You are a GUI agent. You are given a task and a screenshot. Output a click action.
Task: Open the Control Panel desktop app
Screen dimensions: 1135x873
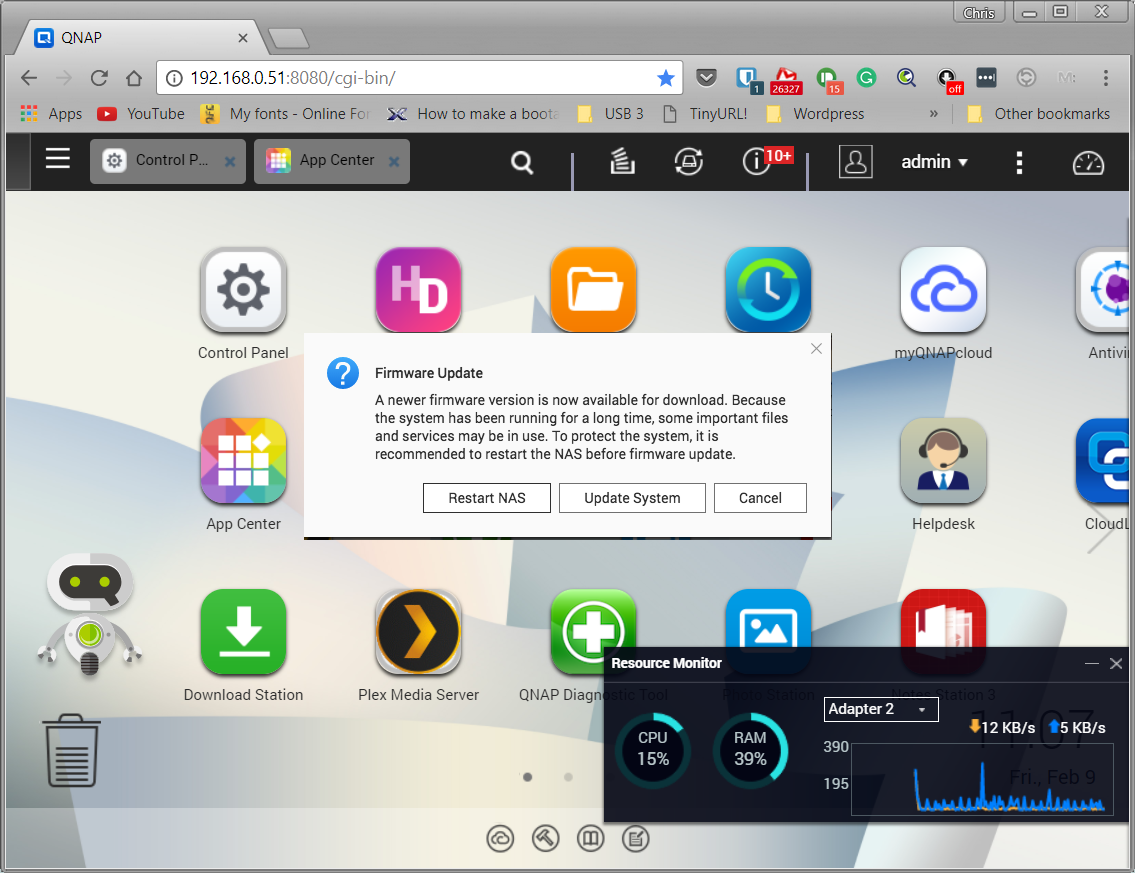243,290
